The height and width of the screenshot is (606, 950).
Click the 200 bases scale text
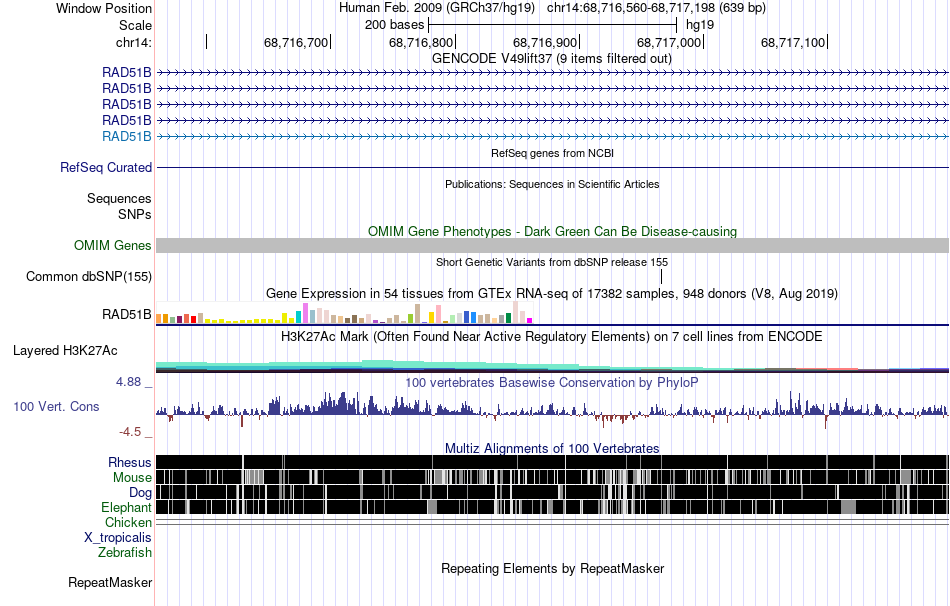tap(394, 25)
